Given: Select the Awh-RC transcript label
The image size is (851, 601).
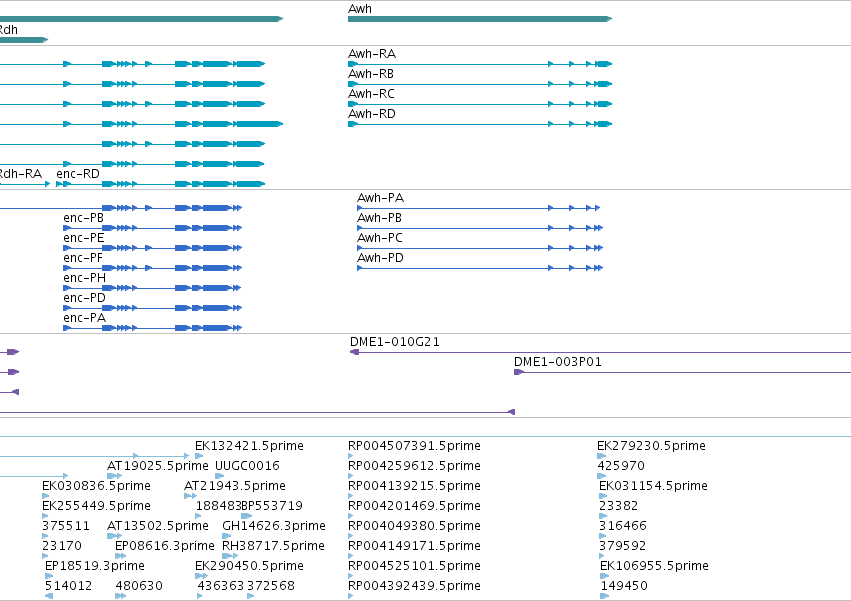Looking at the screenshot, I should click(x=371, y=94).
